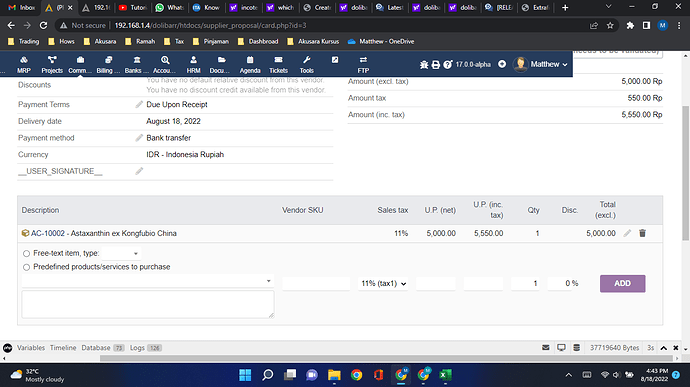The image size is (690, 387).
Task: Open the MRP module menu
Action: [24, 64]
